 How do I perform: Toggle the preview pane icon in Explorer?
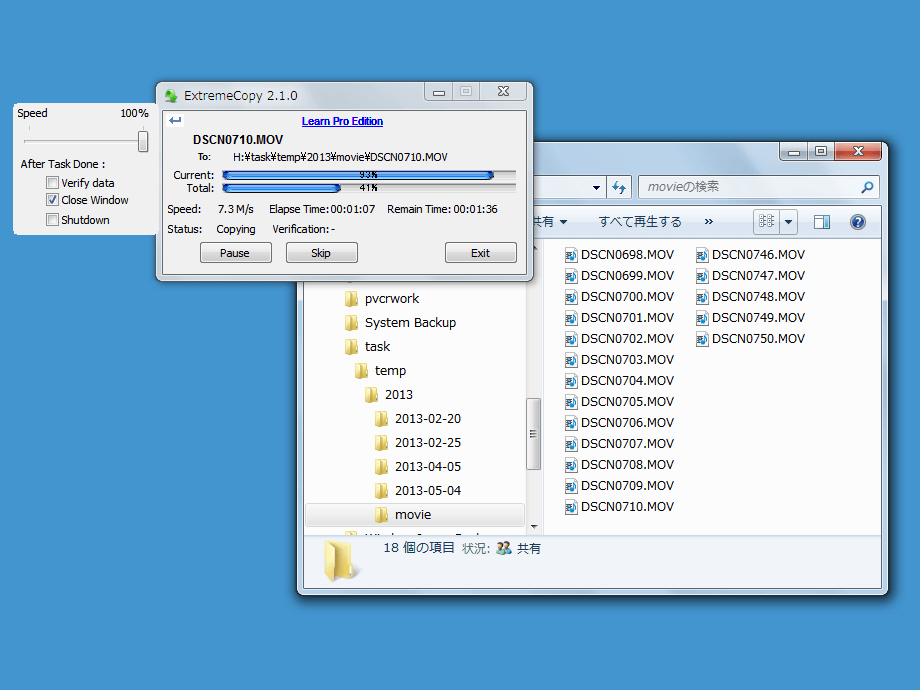coord(821,222)
